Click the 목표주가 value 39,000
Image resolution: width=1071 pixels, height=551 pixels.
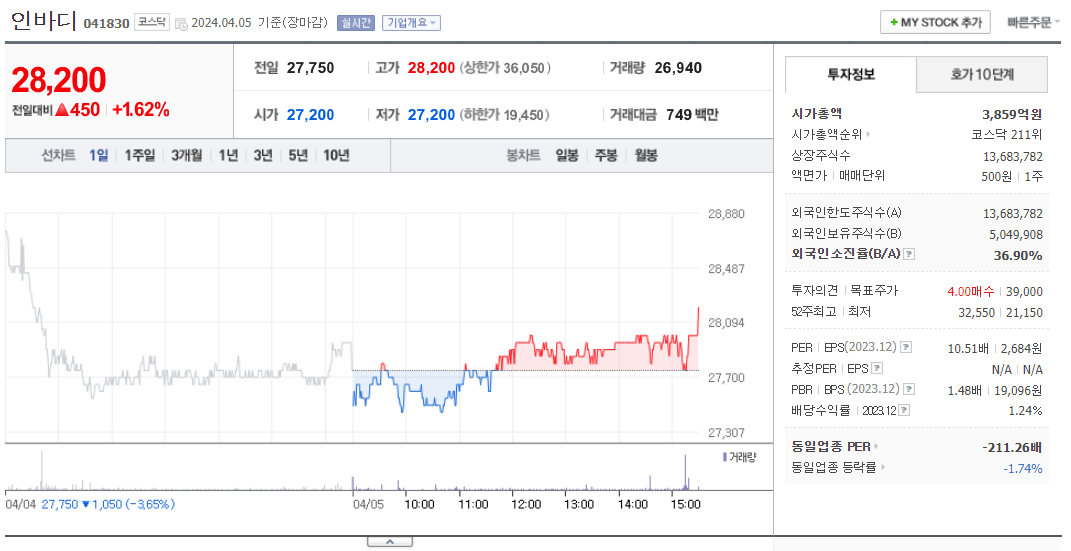(1024, 292)
